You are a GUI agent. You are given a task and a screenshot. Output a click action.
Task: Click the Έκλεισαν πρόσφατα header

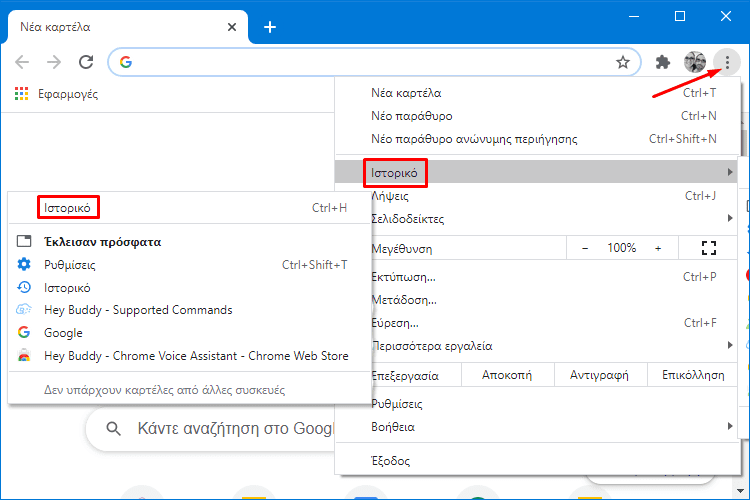pos(102,242)
